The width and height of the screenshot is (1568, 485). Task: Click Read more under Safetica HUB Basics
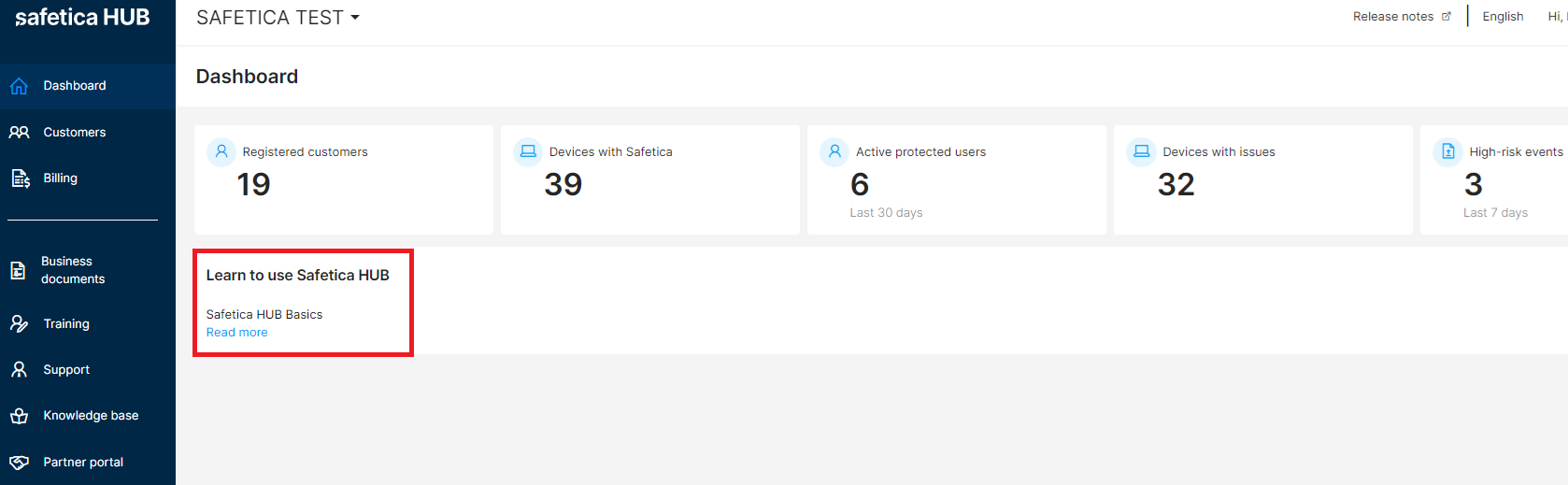click(x=236, y=333)
